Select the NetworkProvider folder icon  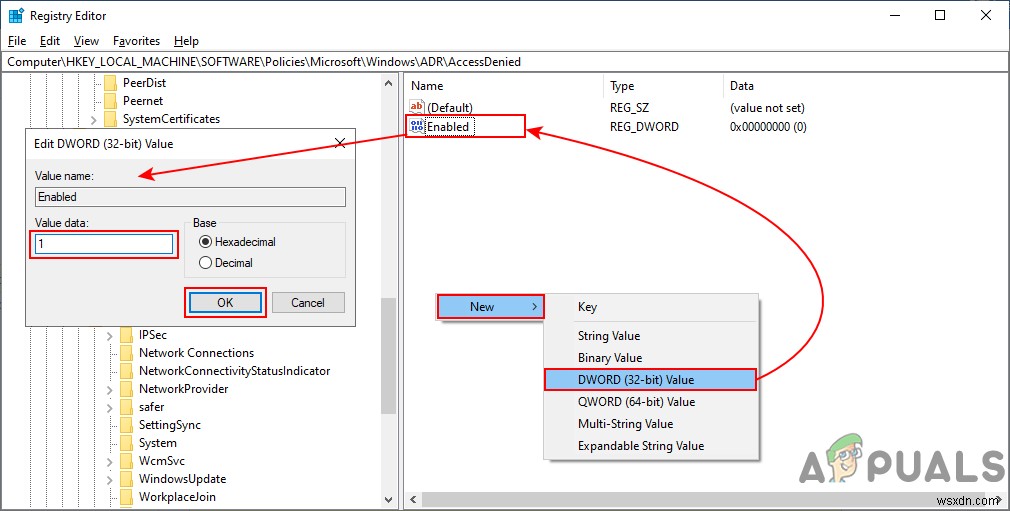pyautogui.click(x=127, y=389)
